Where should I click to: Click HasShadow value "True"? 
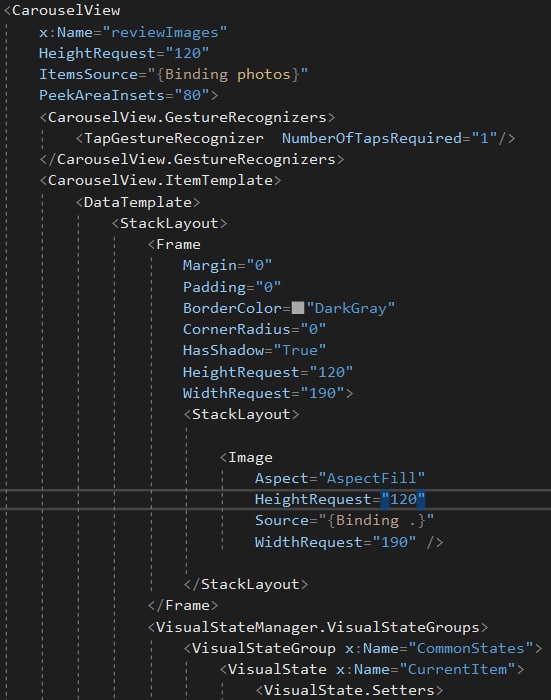(300, 350)
